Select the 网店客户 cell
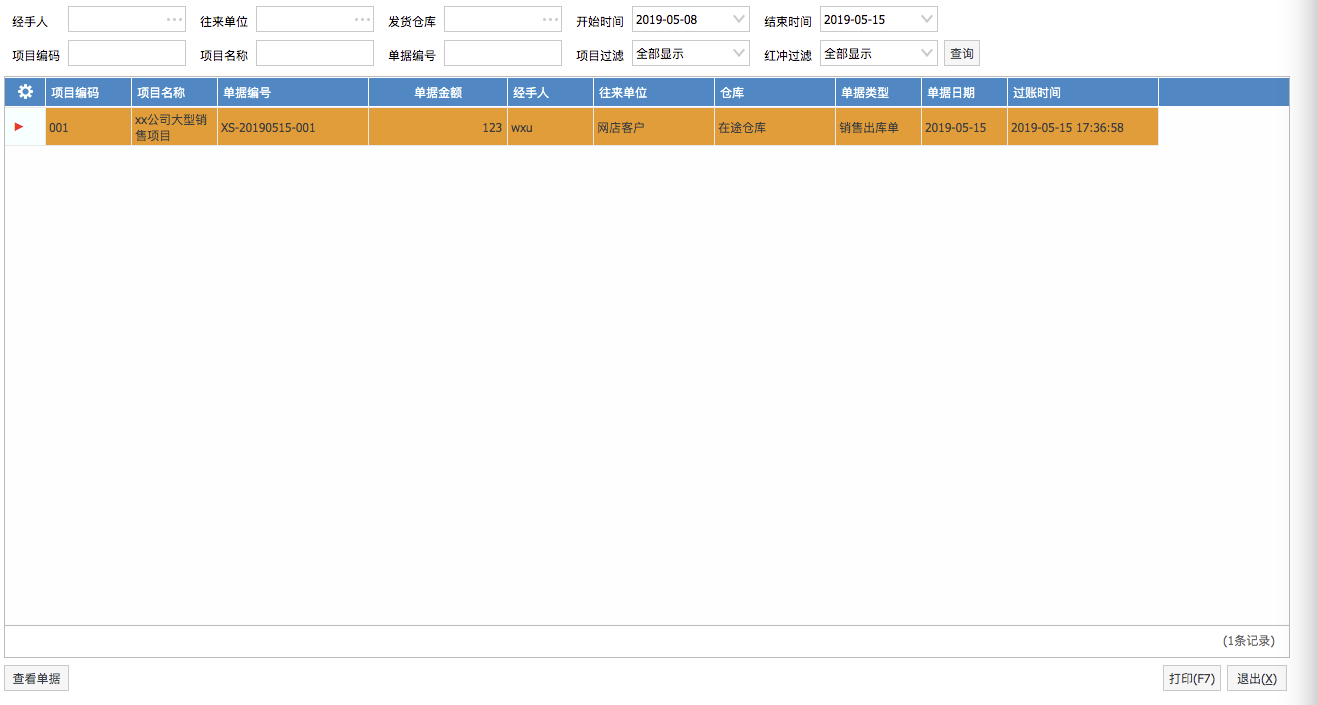1318x705 pixels. tap(654, 127)
